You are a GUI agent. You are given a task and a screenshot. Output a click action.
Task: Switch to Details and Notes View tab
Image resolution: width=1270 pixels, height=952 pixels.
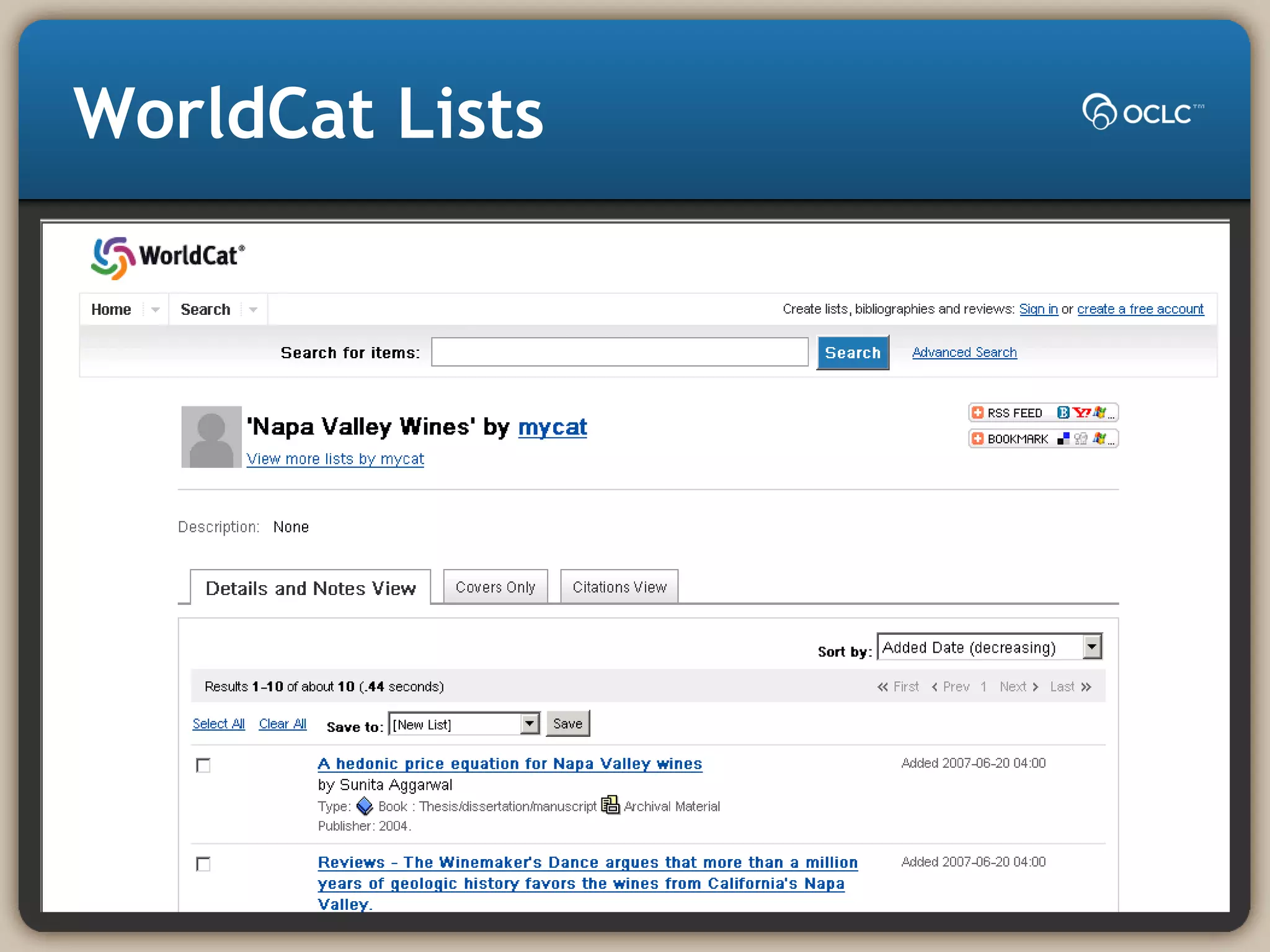311,588
